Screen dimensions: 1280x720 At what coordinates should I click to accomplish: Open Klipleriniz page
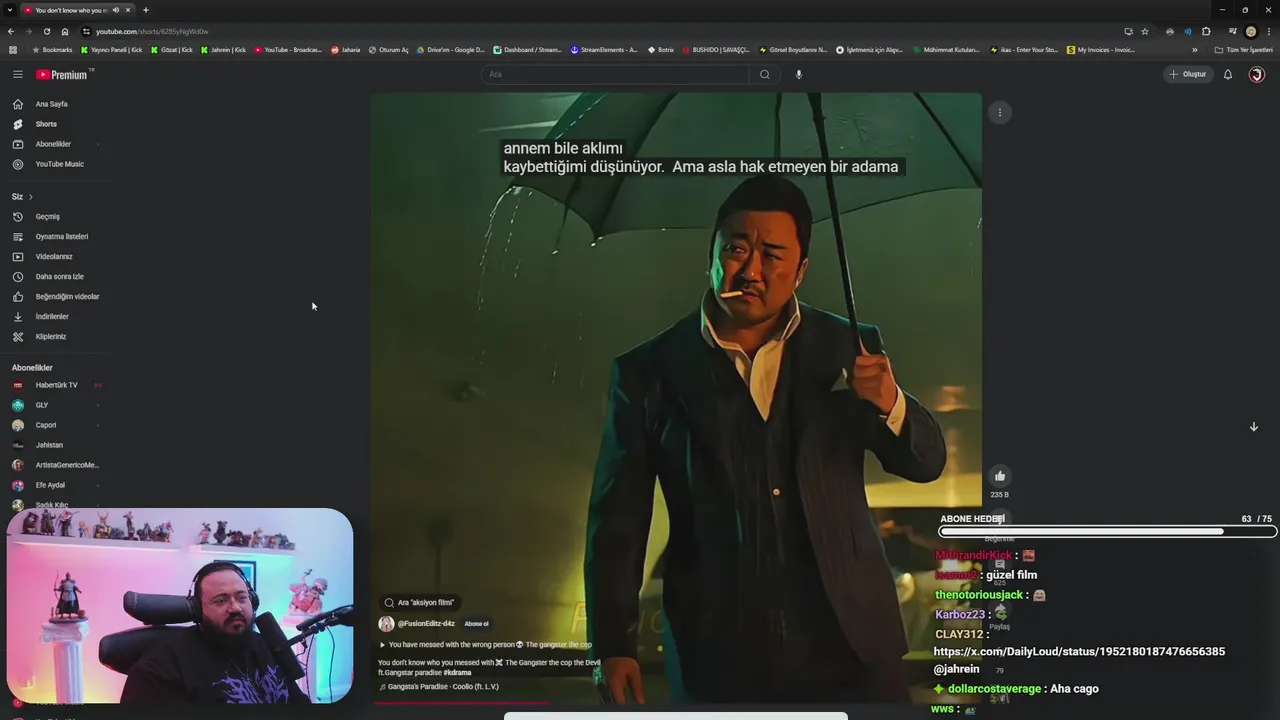pos(50,336)
